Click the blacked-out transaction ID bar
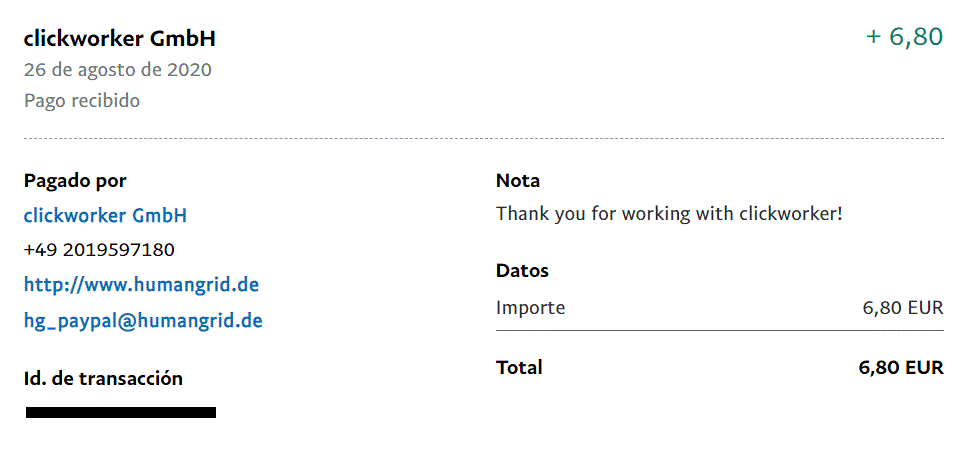The image size is (976, 453). (120, 412)
